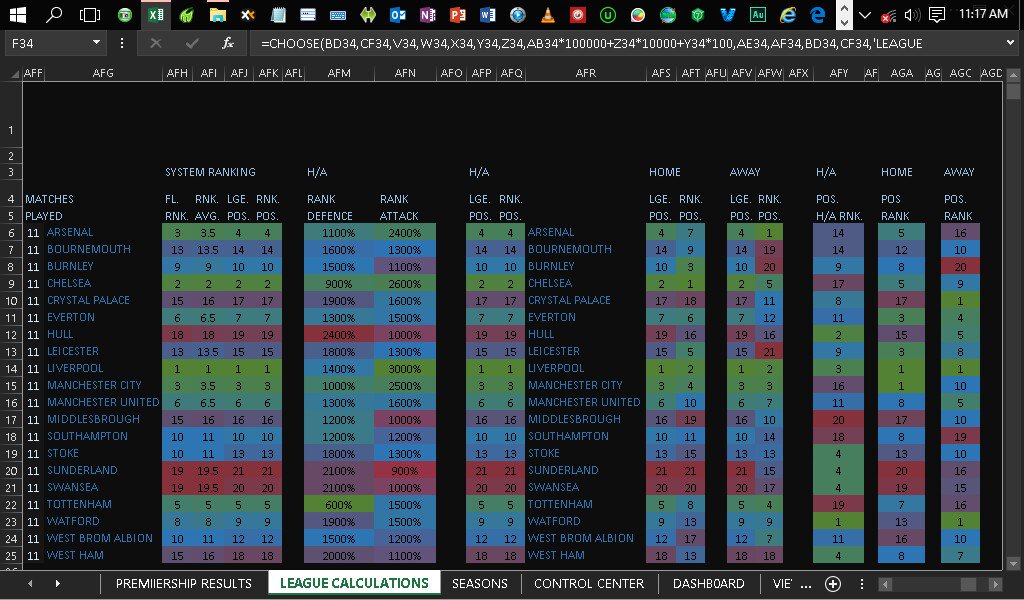The height and width of the screenshot is (600, 1024).
Task: Open the Windows Start menu
Action: (x=18, y=14)
